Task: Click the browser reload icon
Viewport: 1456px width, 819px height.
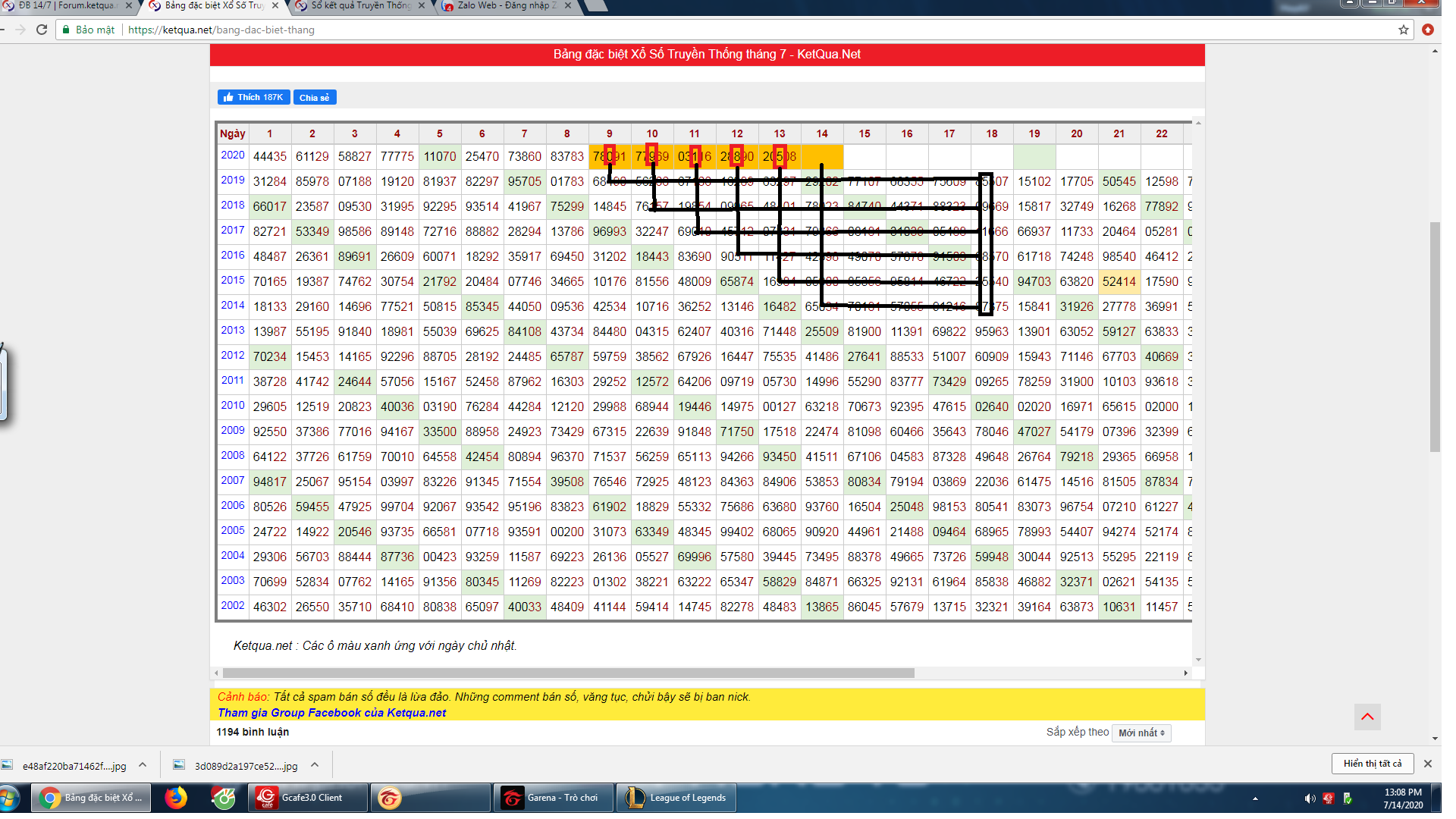Action: (x=42, y=30)
